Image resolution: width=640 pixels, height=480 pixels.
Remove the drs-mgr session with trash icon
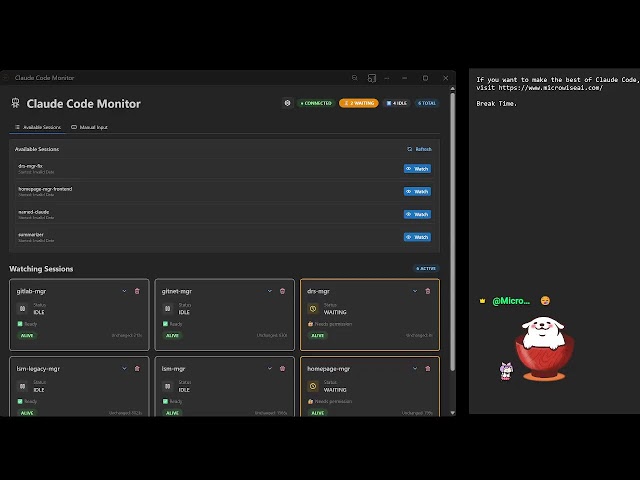point(428,291)
